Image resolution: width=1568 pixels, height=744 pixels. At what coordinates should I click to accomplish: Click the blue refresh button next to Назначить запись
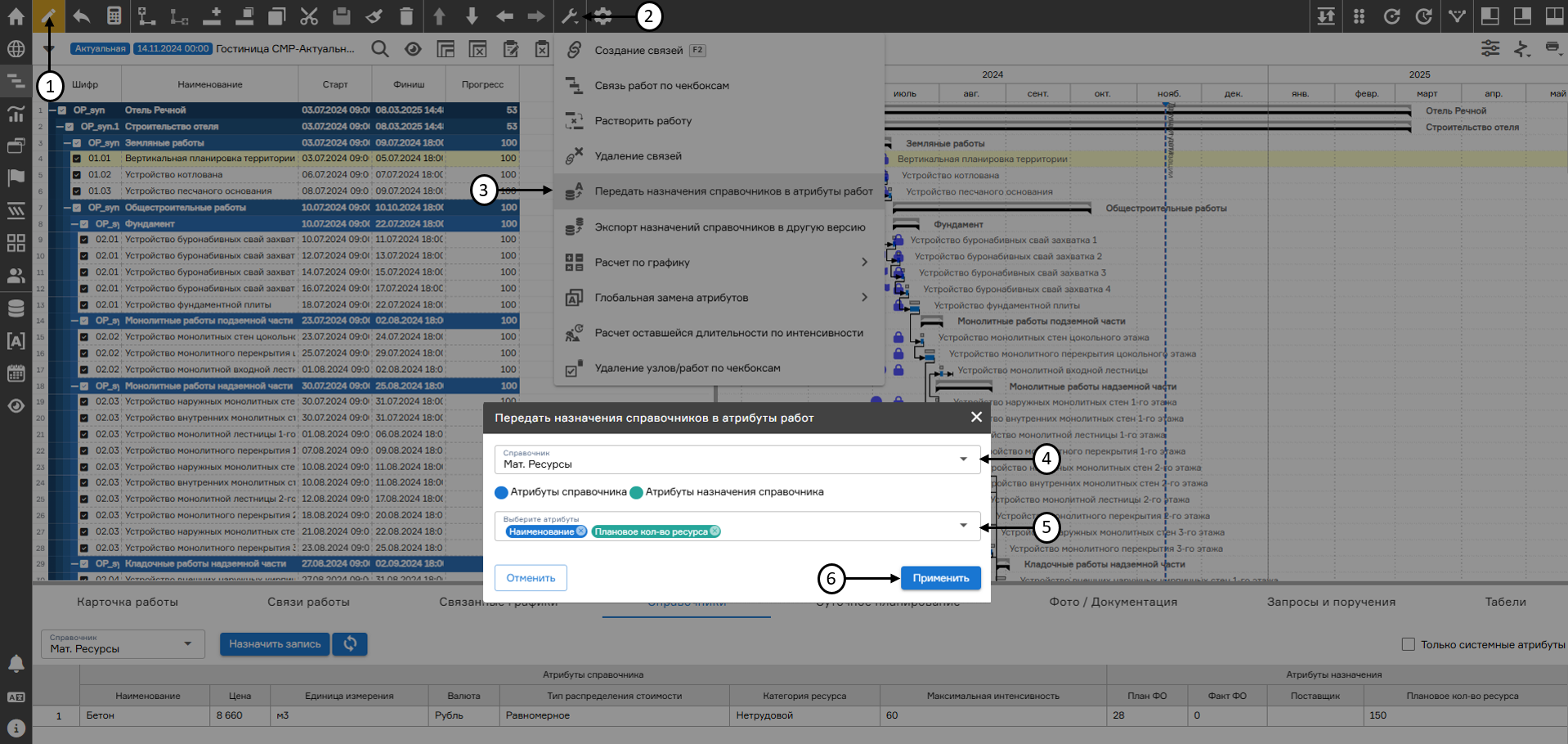pos(350,644)
